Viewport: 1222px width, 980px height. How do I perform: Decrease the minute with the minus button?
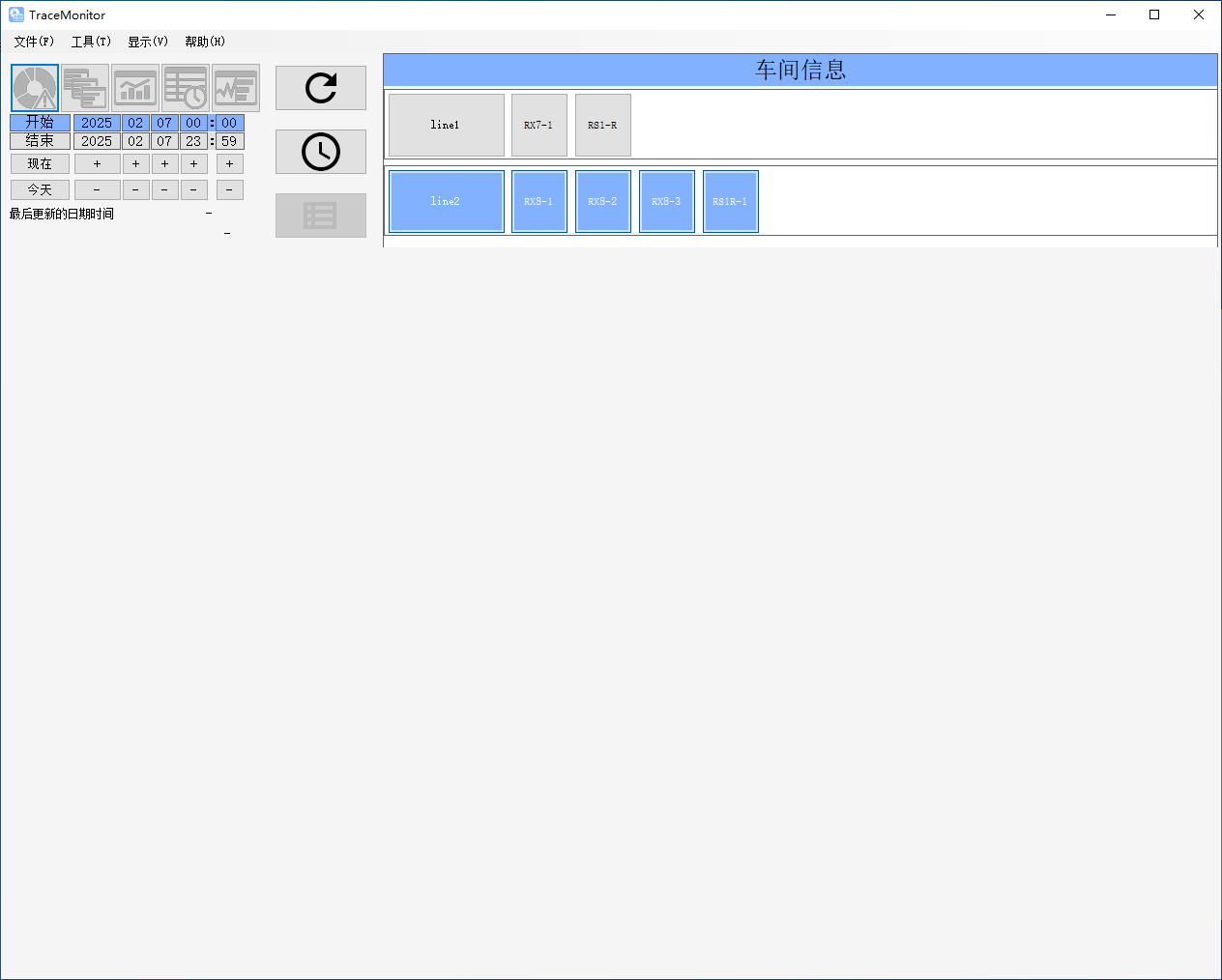pos(229,190)
